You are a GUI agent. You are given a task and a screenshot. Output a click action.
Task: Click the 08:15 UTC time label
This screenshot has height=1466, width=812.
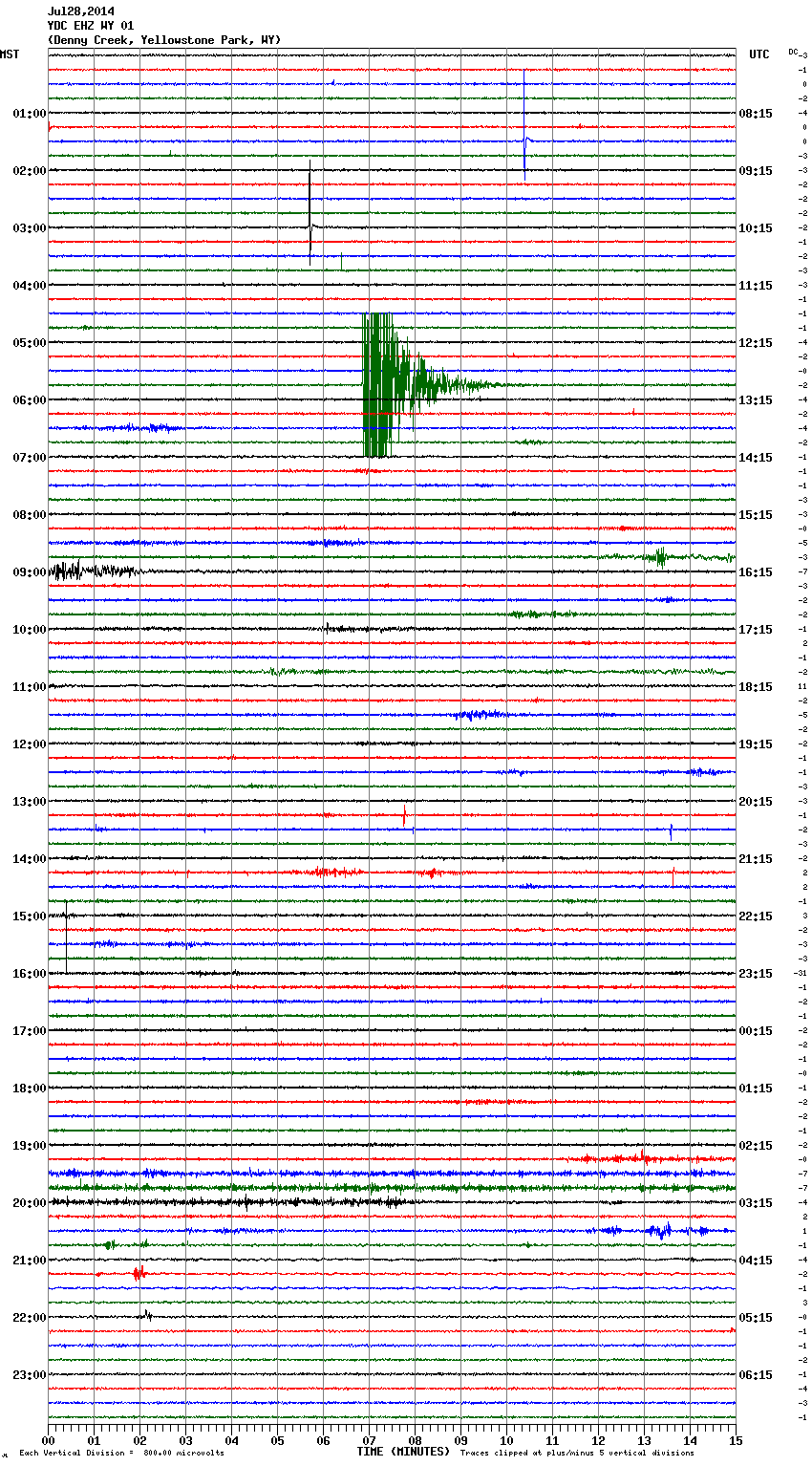(756, 114)
